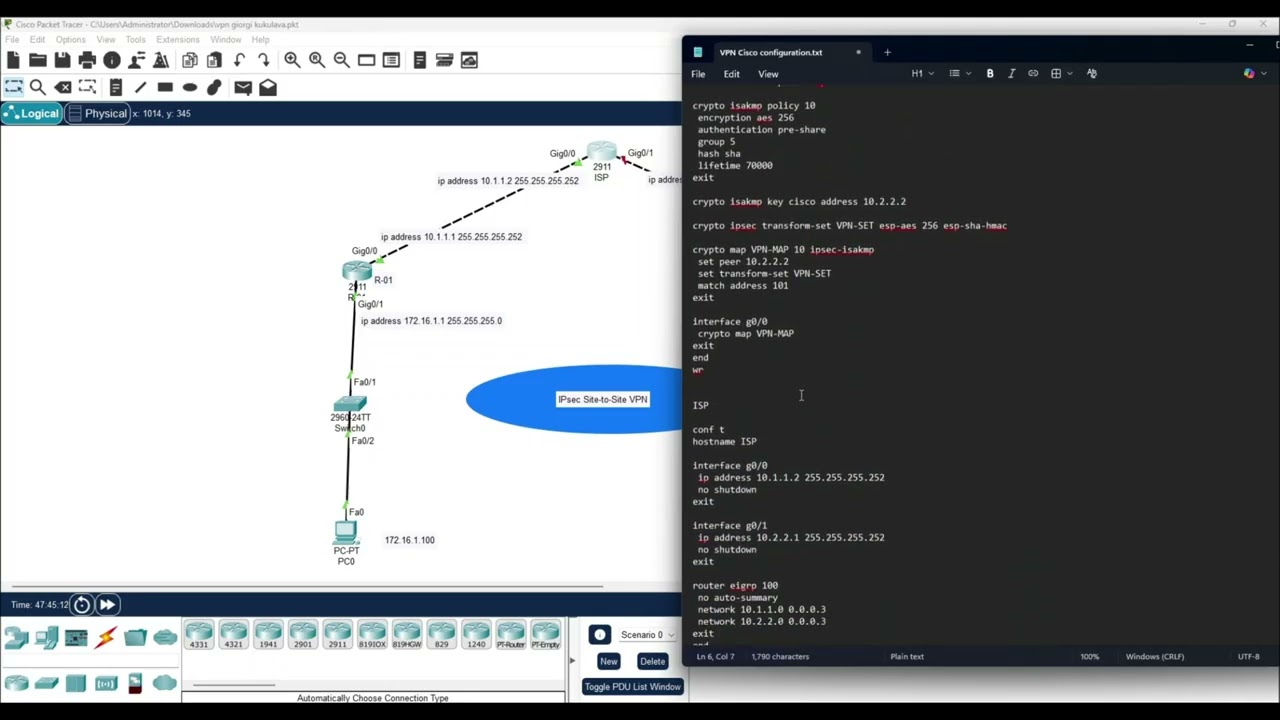Viewport: 1280px width, 720px height.
Task: Create a new Packet Tracer file
Action: tap(14, 61)
